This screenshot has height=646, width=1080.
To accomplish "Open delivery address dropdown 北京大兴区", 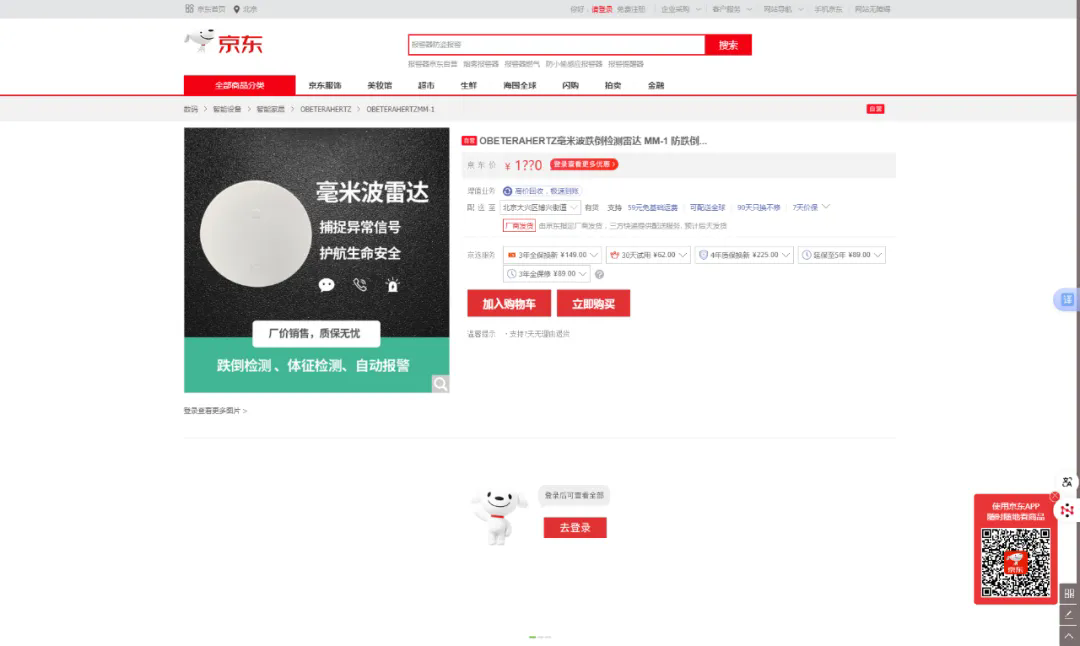I will [x=540, y=208].
